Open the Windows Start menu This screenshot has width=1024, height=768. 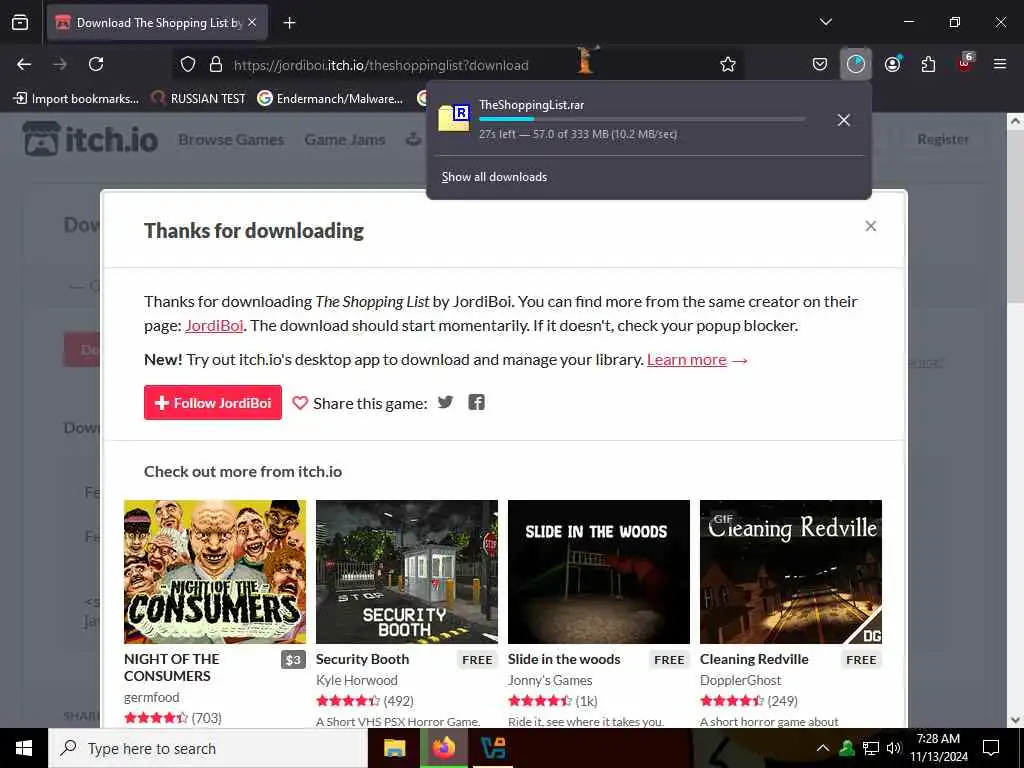pyautogui.click(x=24, y=748)
